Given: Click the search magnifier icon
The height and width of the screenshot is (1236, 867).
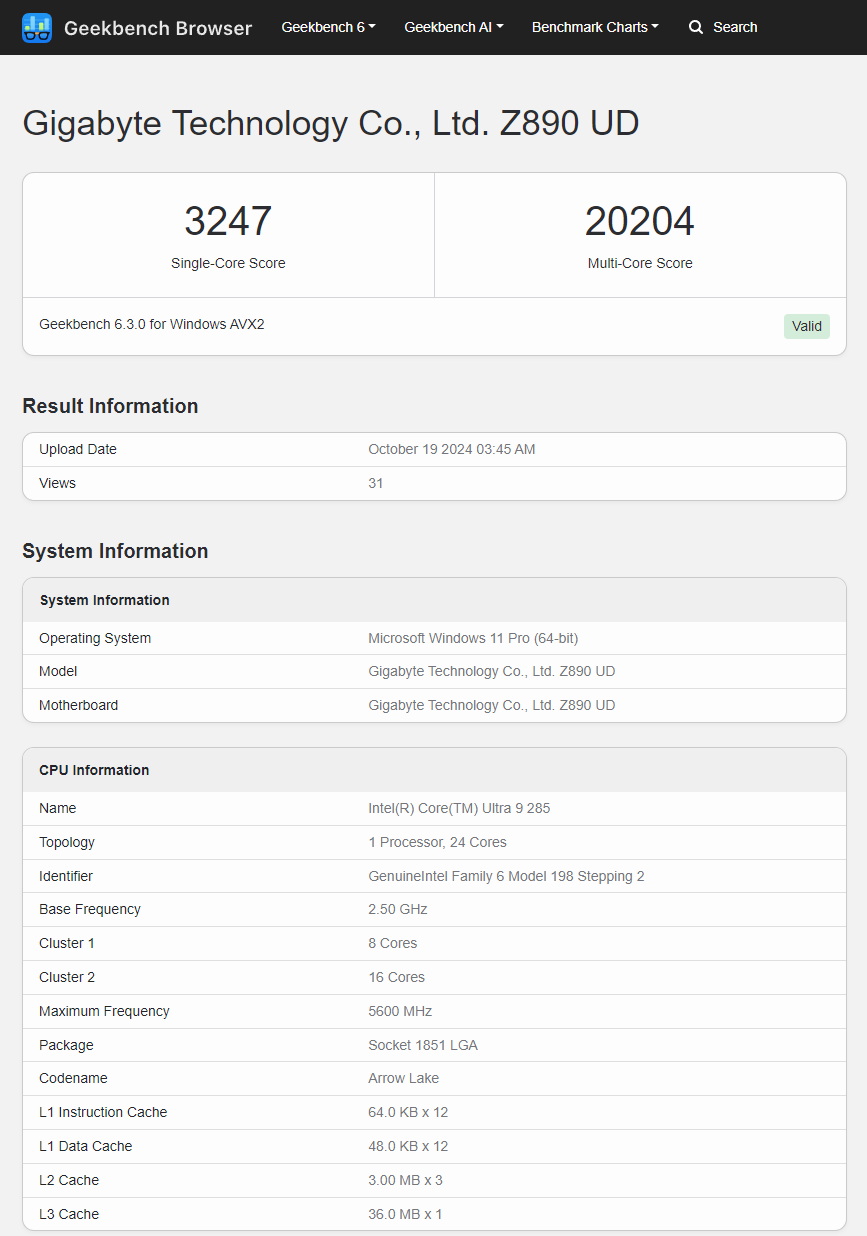Looking at the screenshot, I should [696, 27].
